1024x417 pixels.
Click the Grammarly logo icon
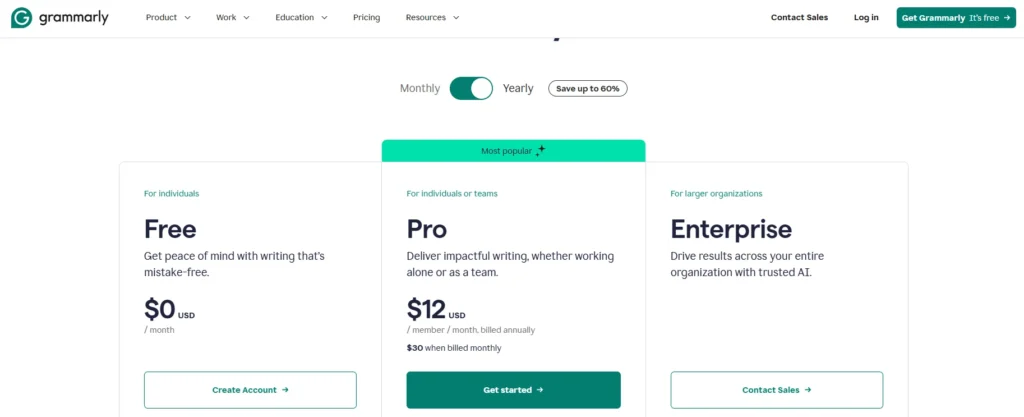pos(22,18)
